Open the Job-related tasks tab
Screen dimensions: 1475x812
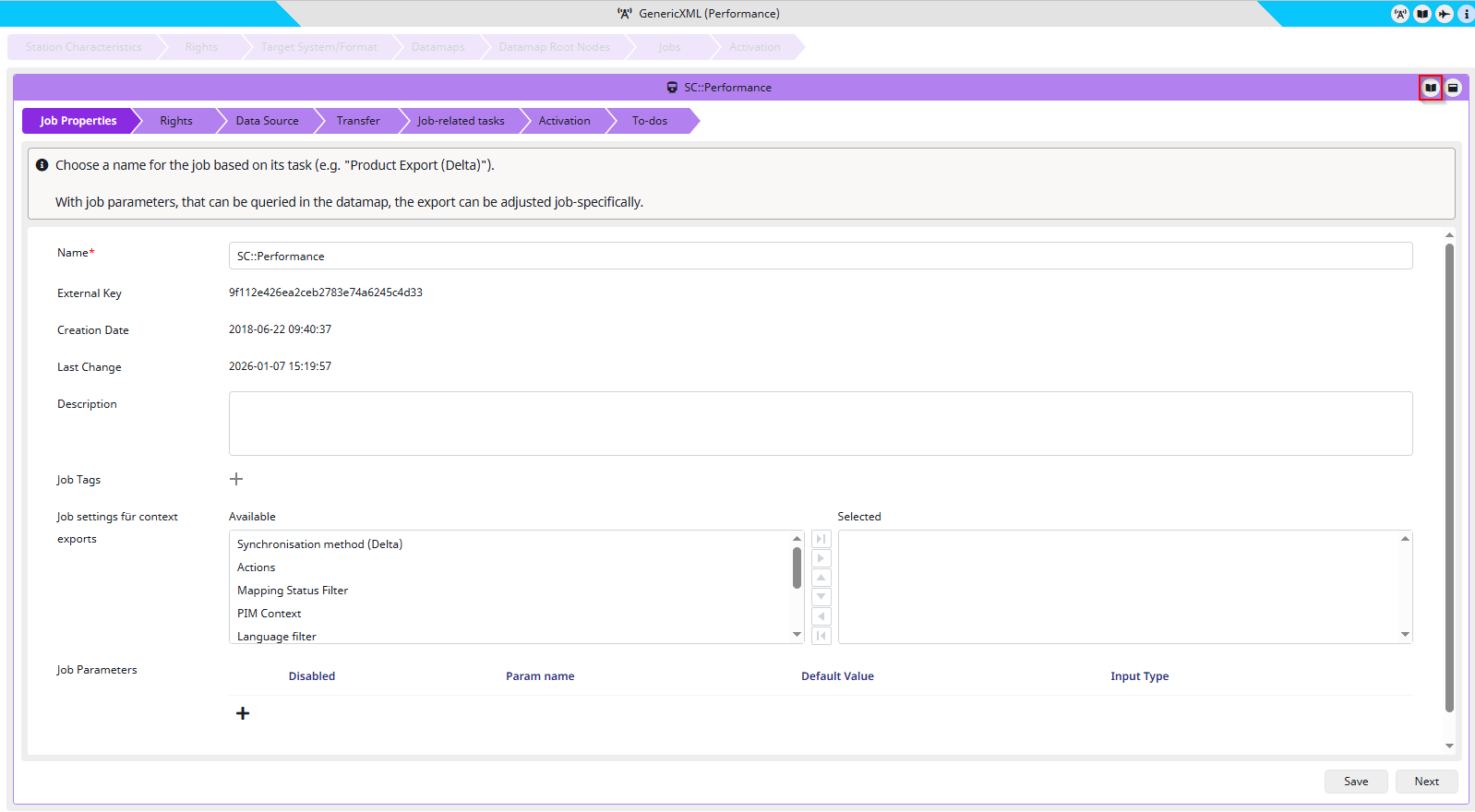pos(461,121)
